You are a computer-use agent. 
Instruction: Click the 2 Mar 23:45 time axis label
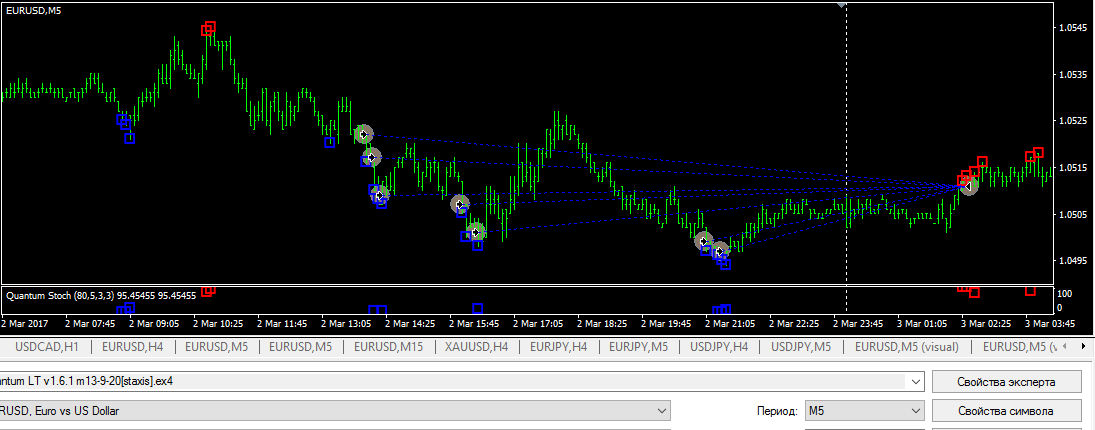click(858, 324)
